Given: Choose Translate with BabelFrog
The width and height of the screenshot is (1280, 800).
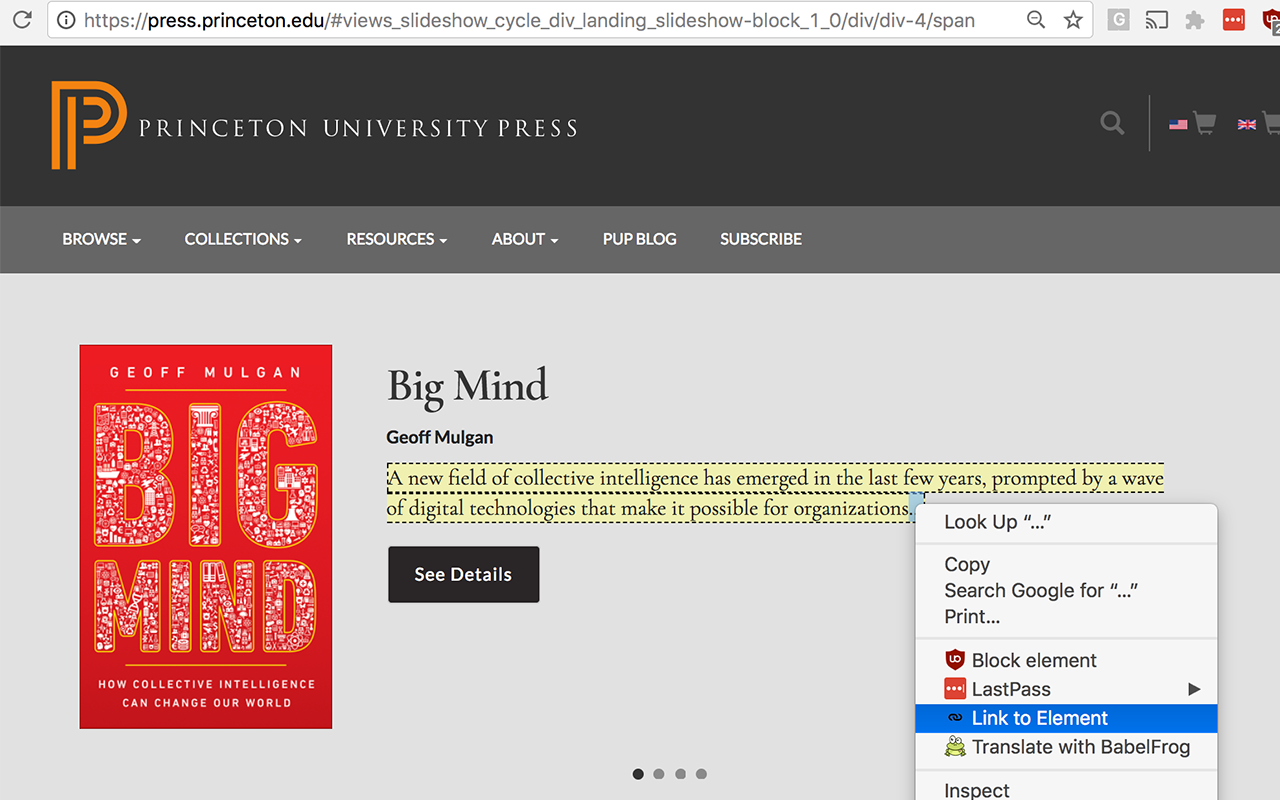Looking at the screenshot, I should click(x=1066, y=747).
